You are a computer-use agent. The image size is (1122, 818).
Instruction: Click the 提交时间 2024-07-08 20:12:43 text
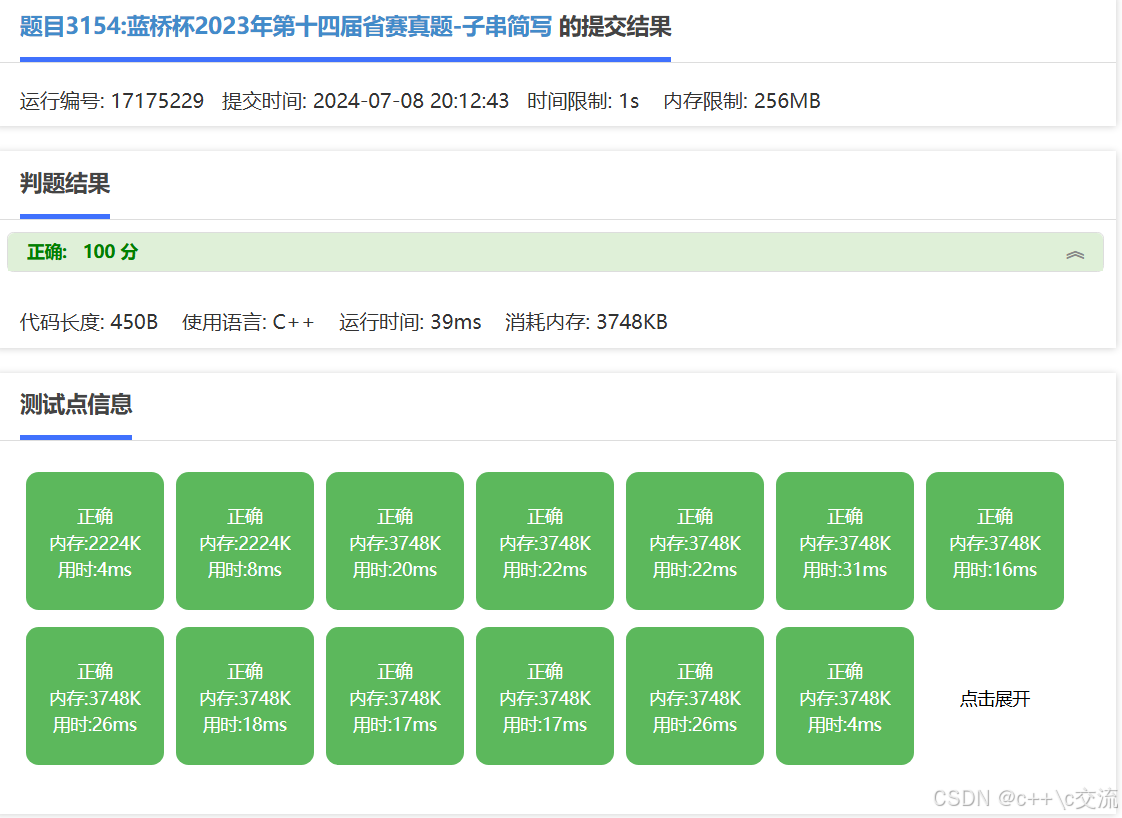pyautogui.click(x=366, y=101)
